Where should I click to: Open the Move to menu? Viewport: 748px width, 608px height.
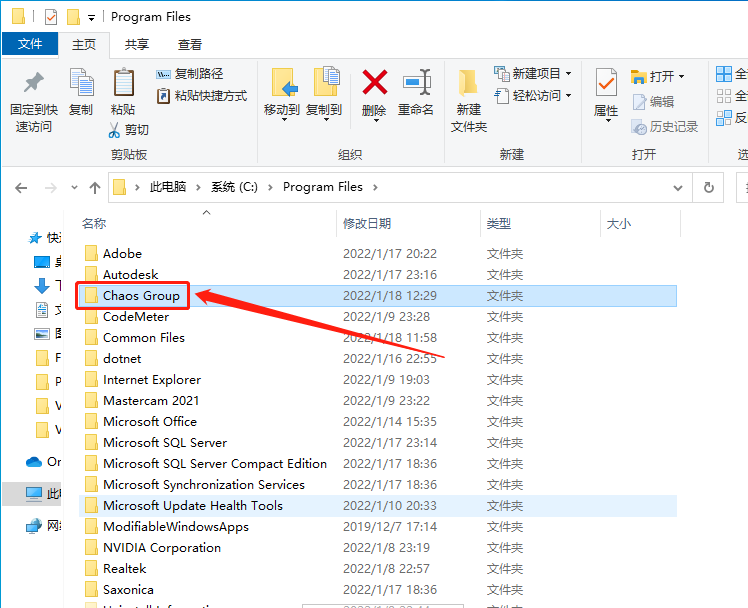282,93
